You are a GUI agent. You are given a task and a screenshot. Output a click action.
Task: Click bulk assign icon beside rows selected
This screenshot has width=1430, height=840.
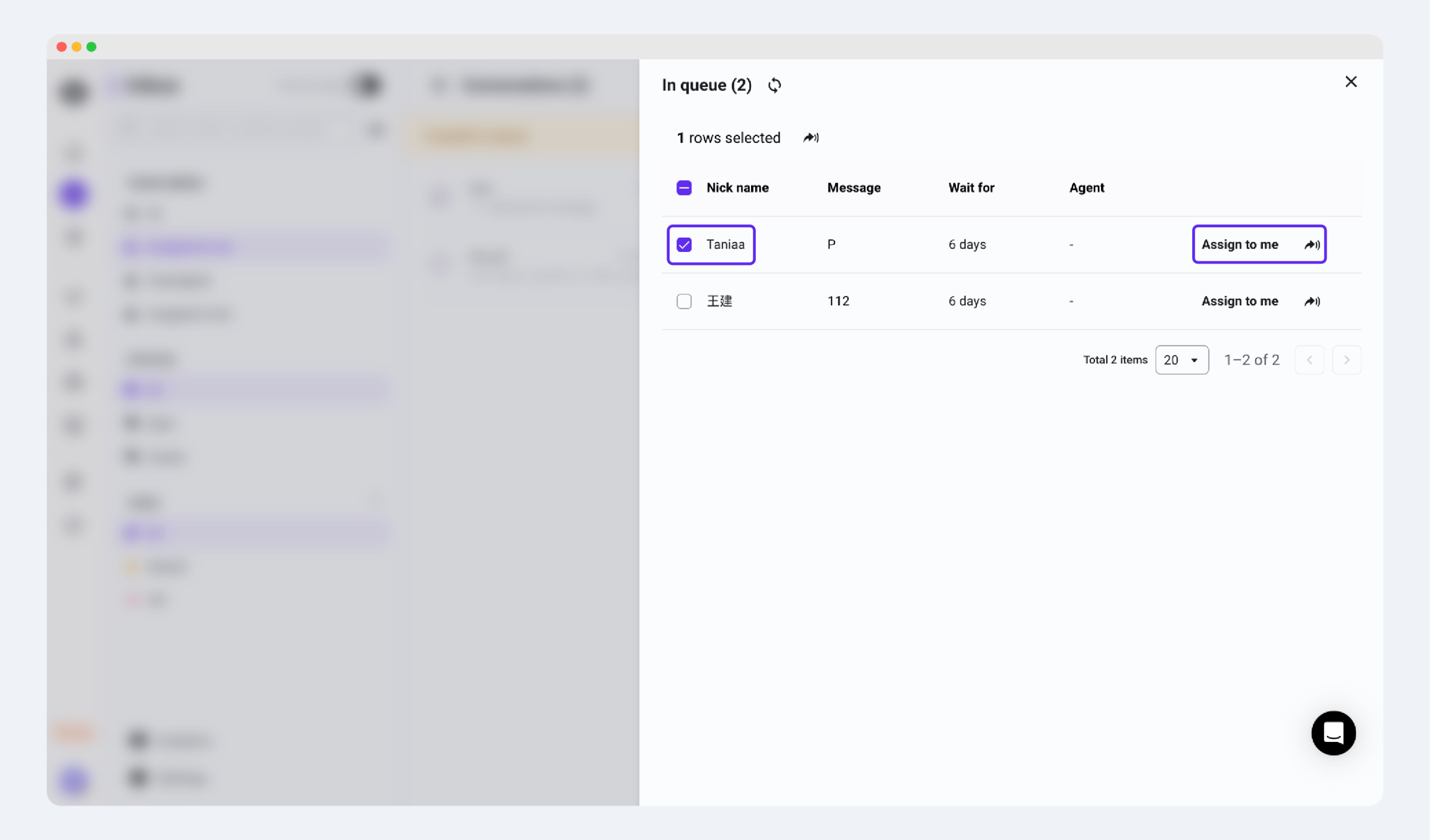coord(811,138)
